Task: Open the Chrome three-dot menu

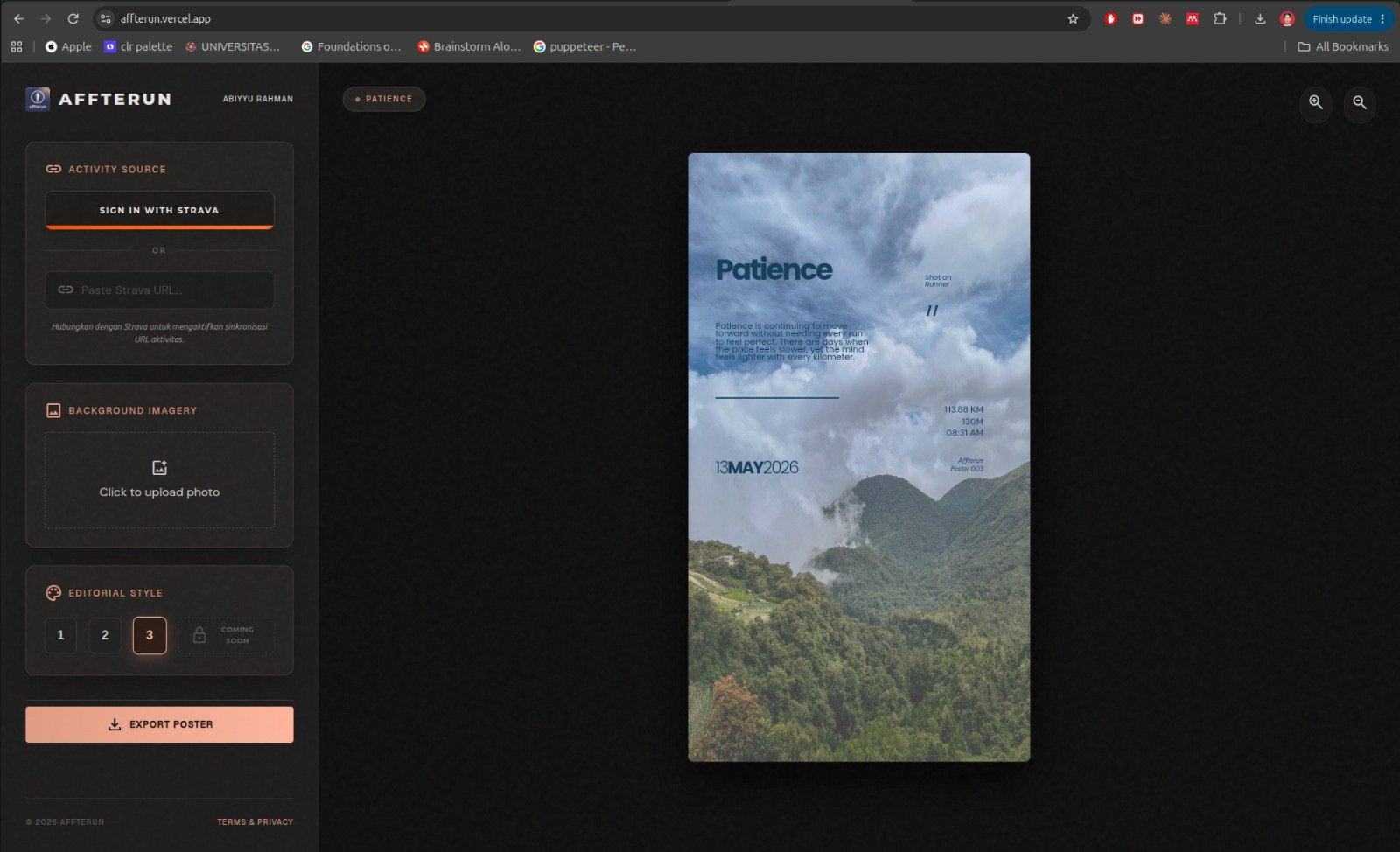Action: pos(1382,18)
